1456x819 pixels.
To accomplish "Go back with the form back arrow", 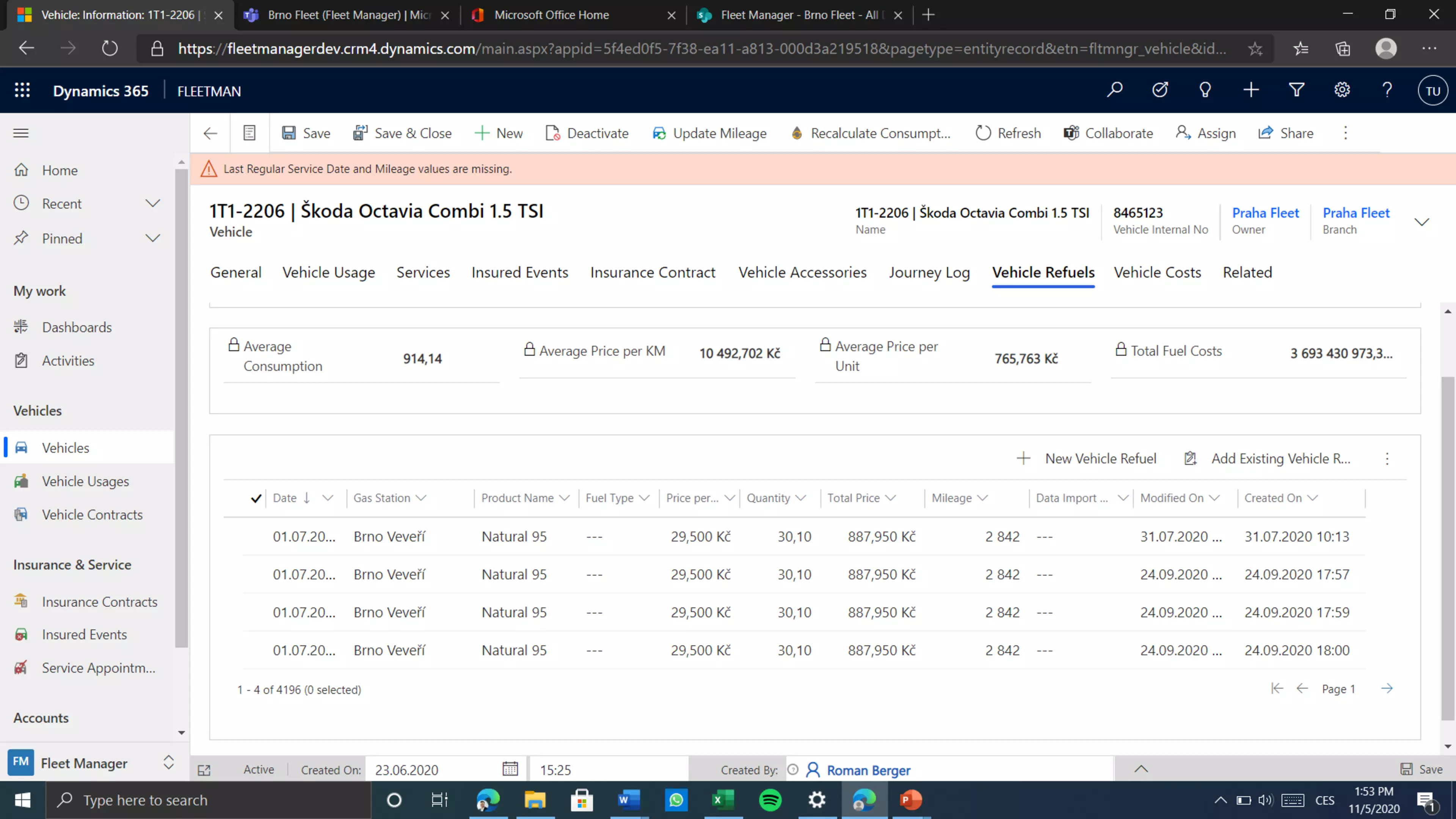I will (210, 133).
